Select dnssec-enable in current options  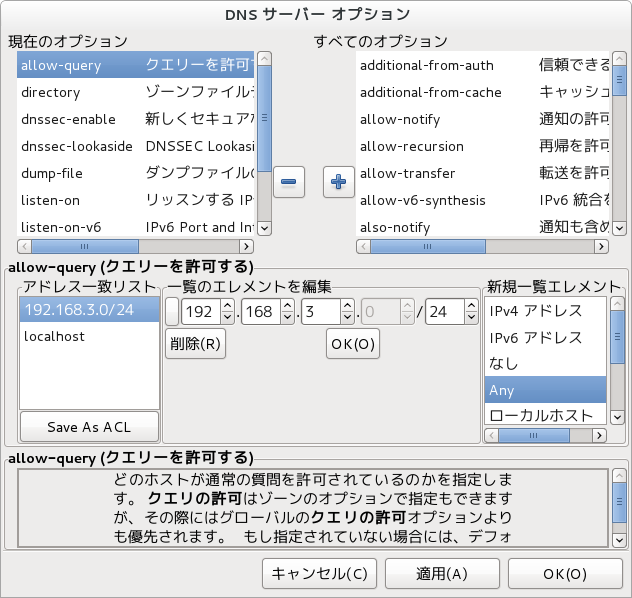(135, 119)
